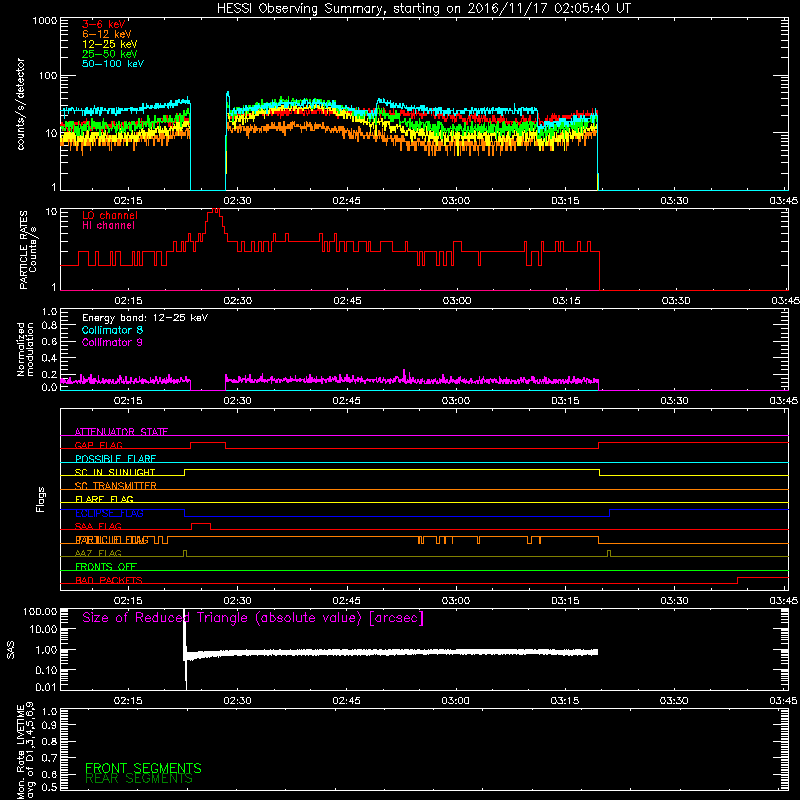Viewport: 800px width, 800px height.
Task: Click the Normalized modulation axis title
Action: pos(25,349)
